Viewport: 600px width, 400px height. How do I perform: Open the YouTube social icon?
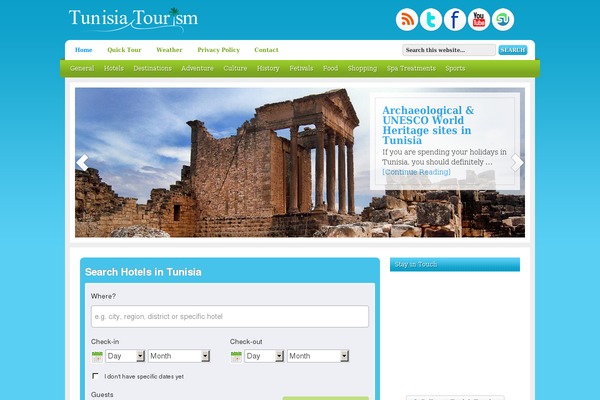click(x=479, y=20)
